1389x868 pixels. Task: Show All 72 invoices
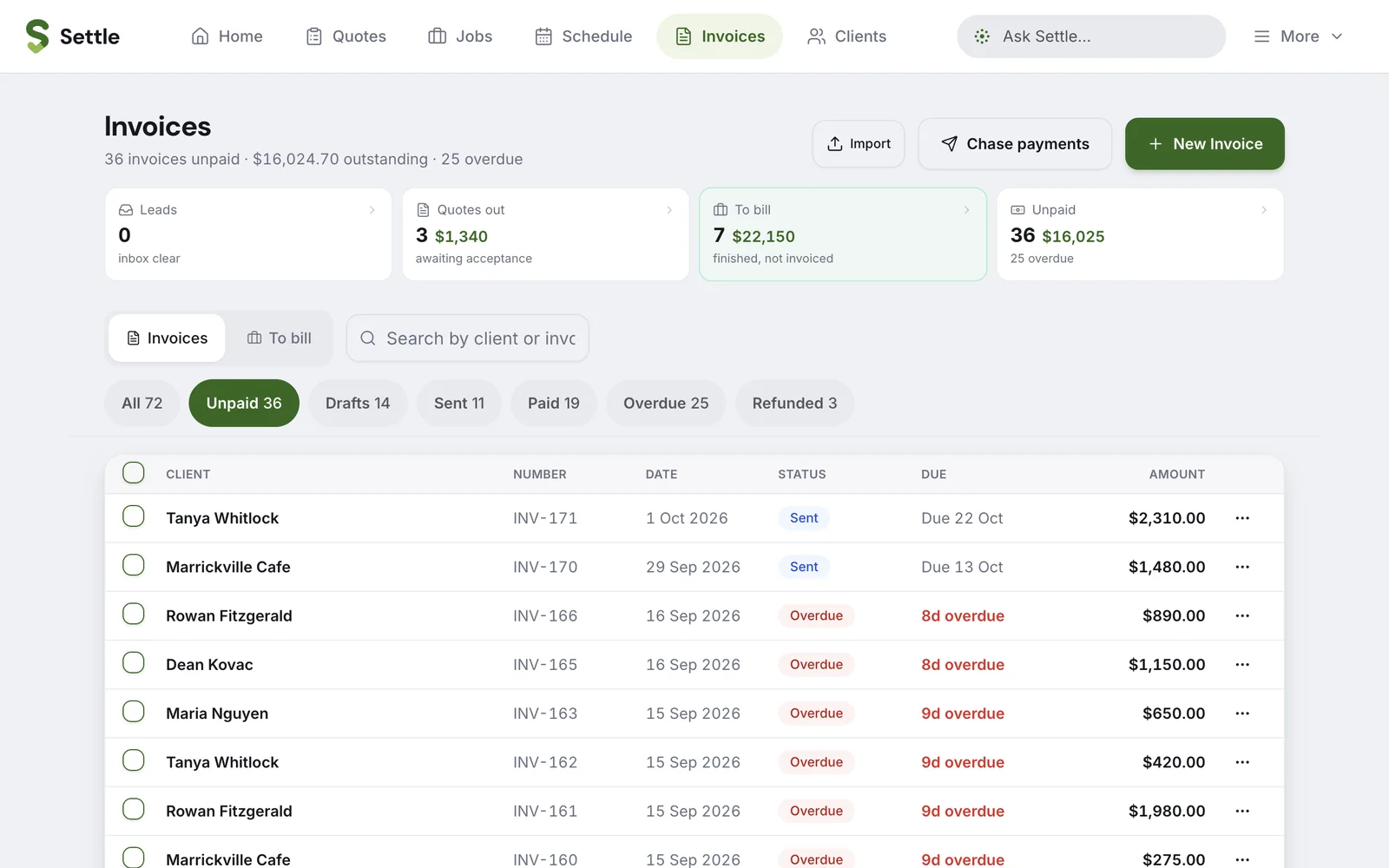[142, 404]
